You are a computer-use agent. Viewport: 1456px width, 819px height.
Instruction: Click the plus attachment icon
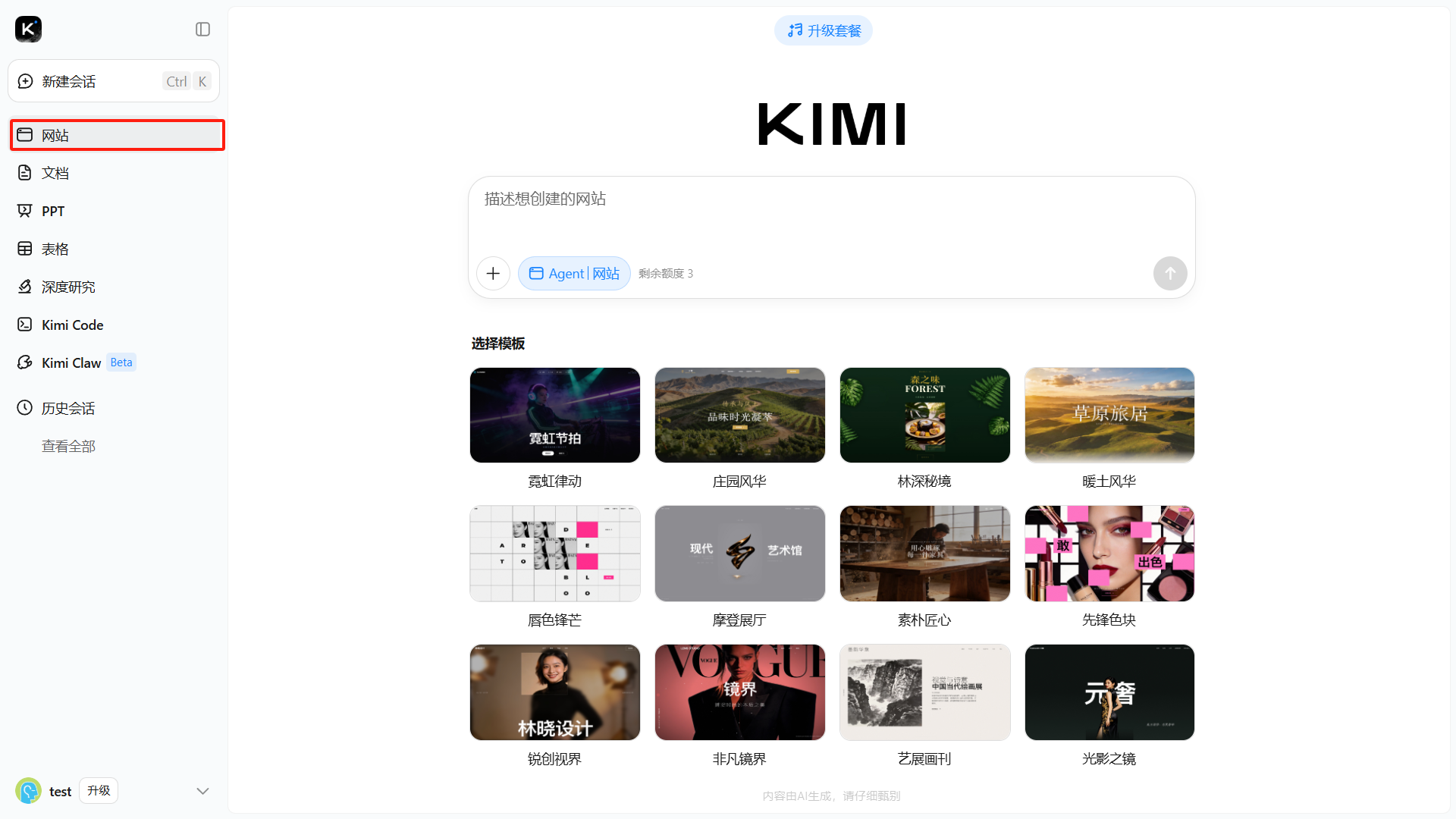[493, 273]
